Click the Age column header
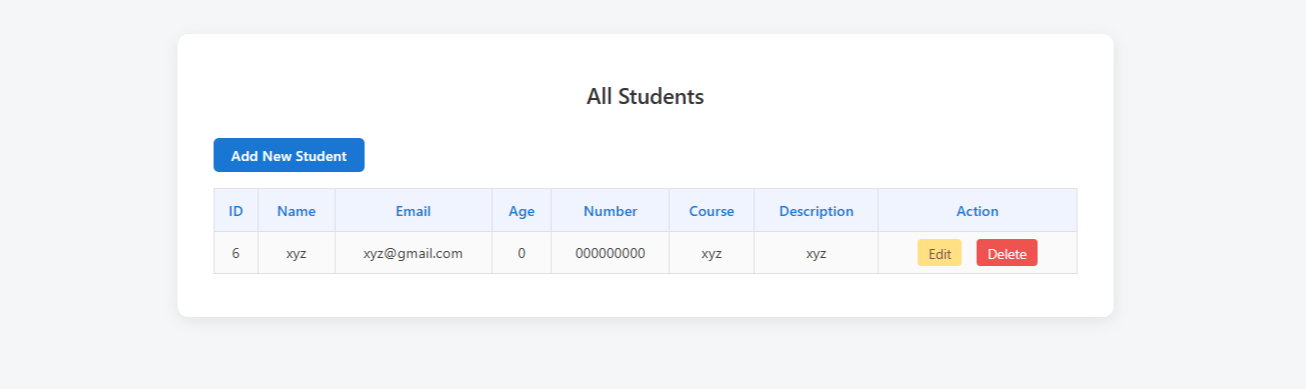The width and height of the screenshot is (1306, 389). point(521,211)
